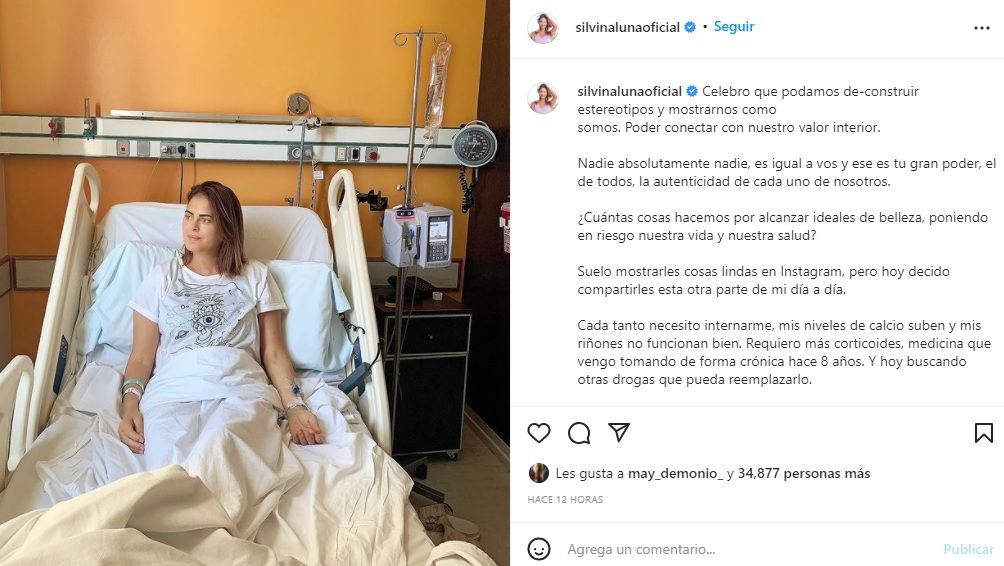Open silvinalunaoficial username in header
This screenshot has height=566, width=1004.
coord(628,27)
